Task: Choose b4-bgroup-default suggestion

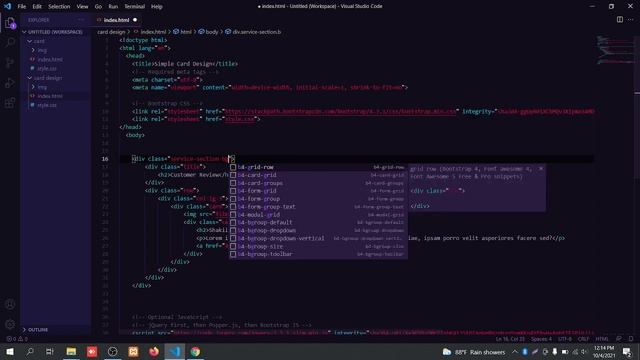Action: coord(318,222)
